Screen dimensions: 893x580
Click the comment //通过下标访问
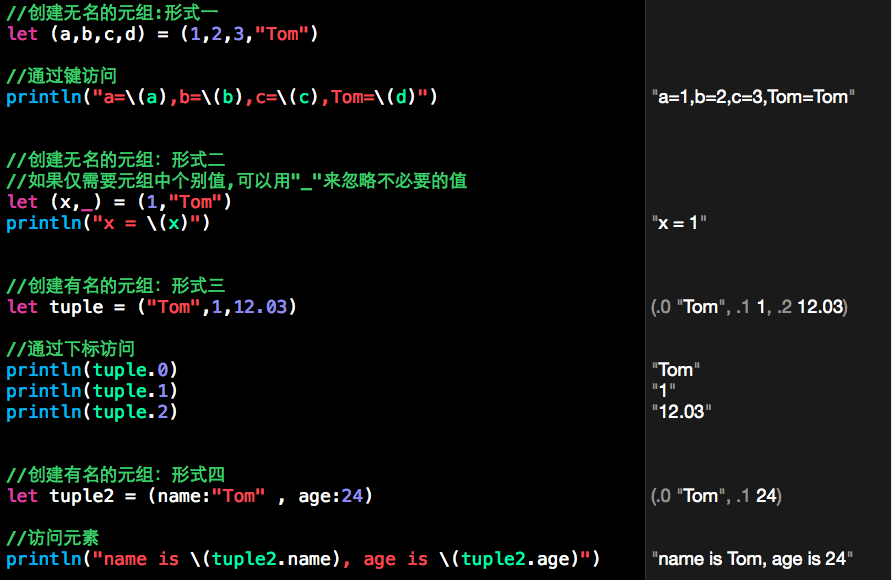pos(71,348)
